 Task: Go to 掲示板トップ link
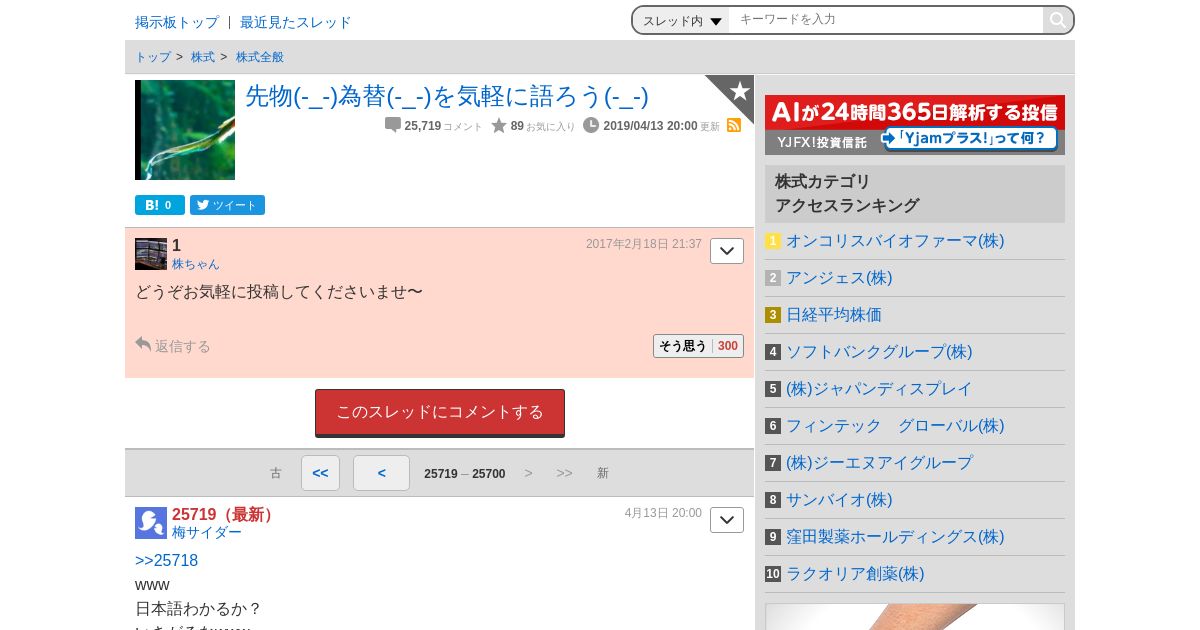[177, 22]
